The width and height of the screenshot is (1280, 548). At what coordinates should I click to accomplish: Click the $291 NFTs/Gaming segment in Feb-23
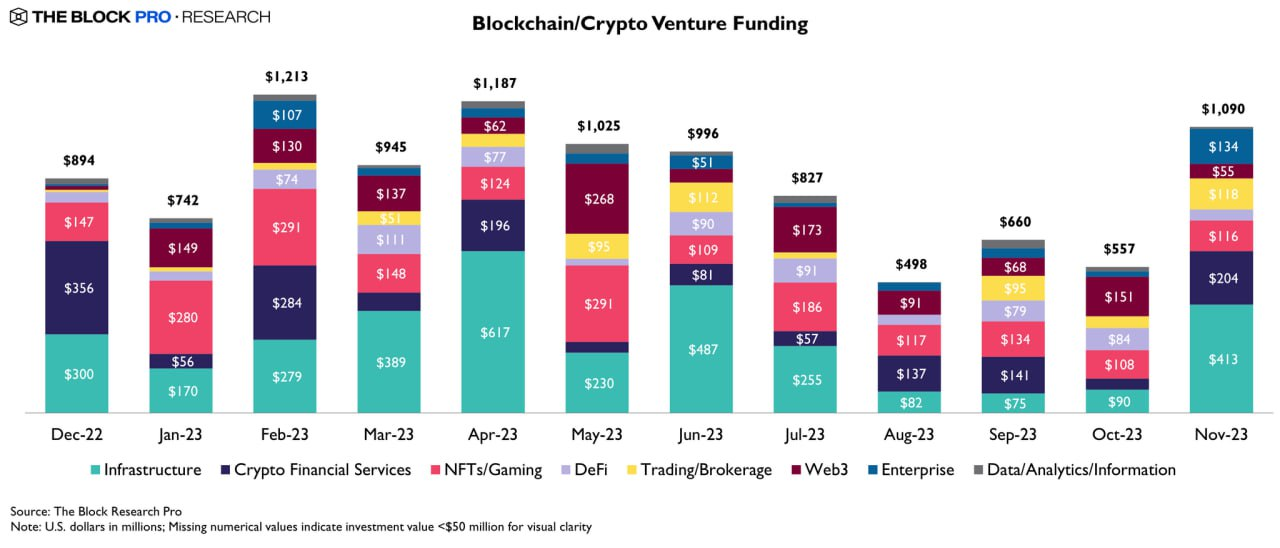click(x=285, y=227)
